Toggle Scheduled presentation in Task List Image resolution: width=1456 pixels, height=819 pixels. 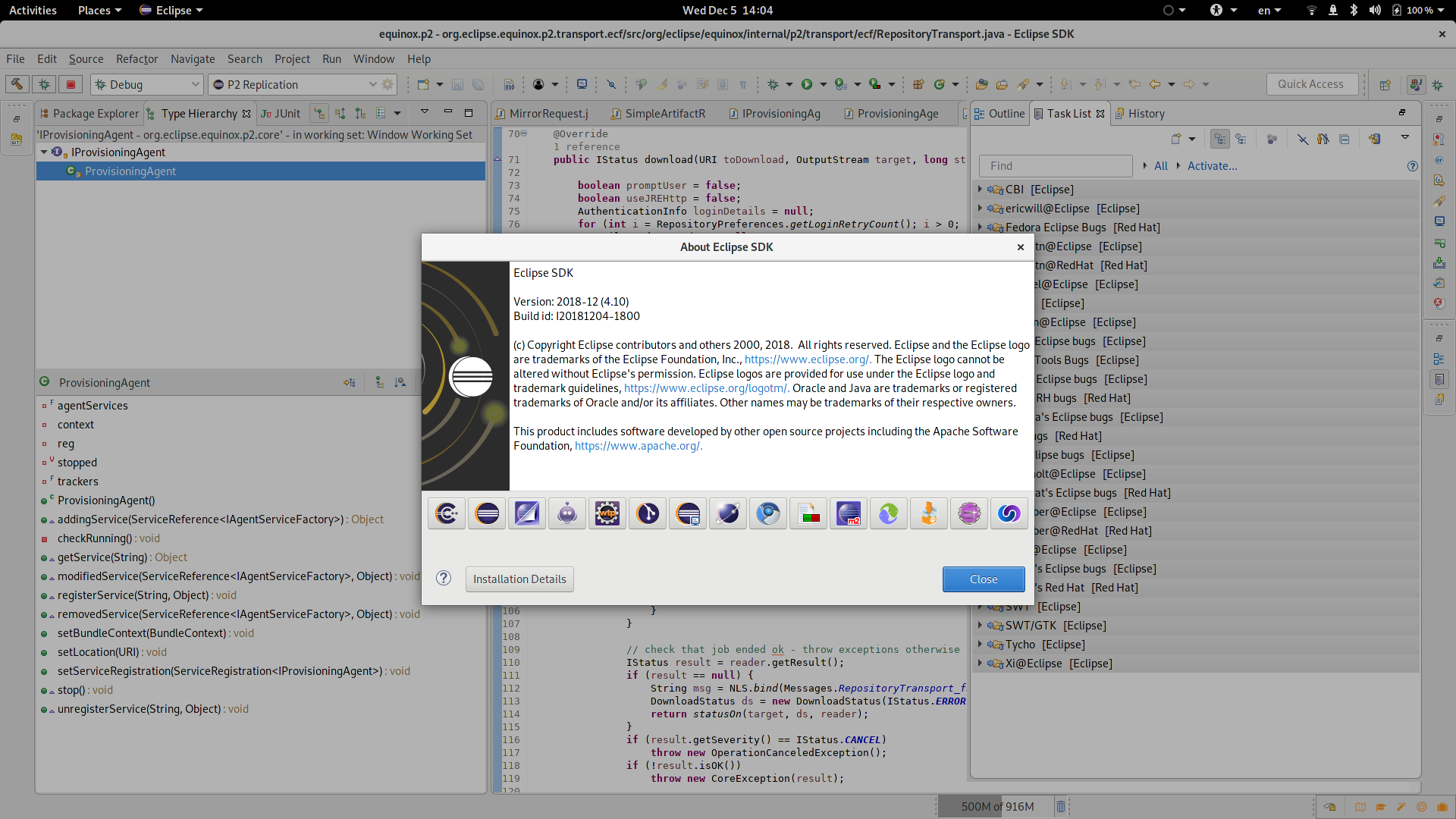pyautogui.click(x=1241, y=139)
